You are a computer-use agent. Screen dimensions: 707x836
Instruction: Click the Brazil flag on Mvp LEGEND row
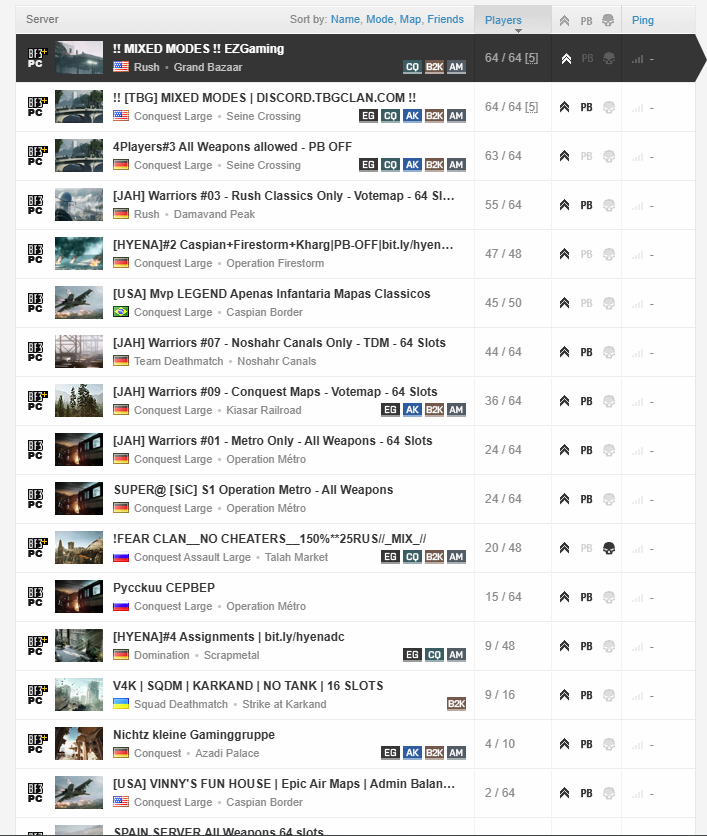point(121,312)
